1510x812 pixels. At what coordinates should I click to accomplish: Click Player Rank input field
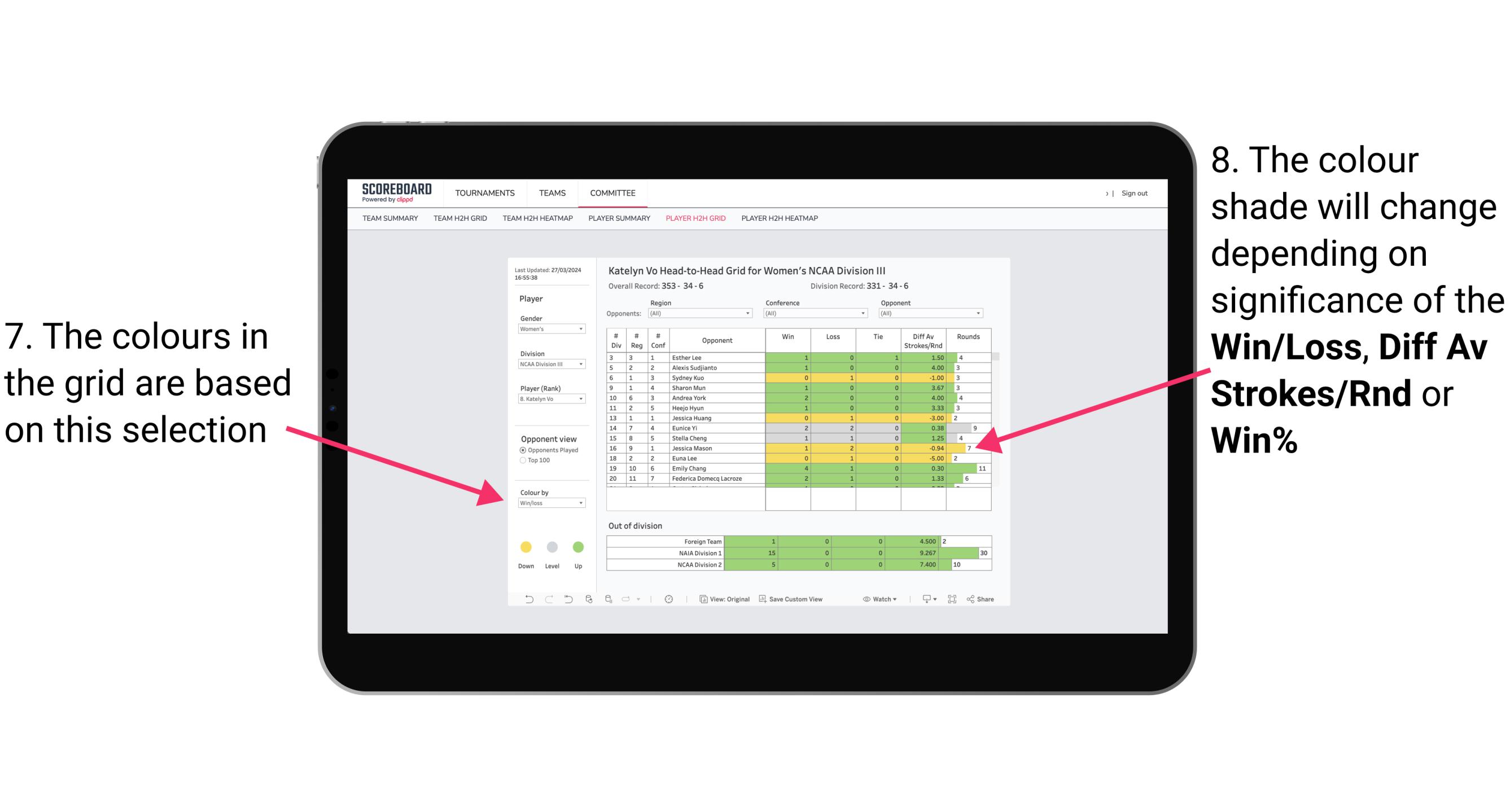tap(548, 400)
